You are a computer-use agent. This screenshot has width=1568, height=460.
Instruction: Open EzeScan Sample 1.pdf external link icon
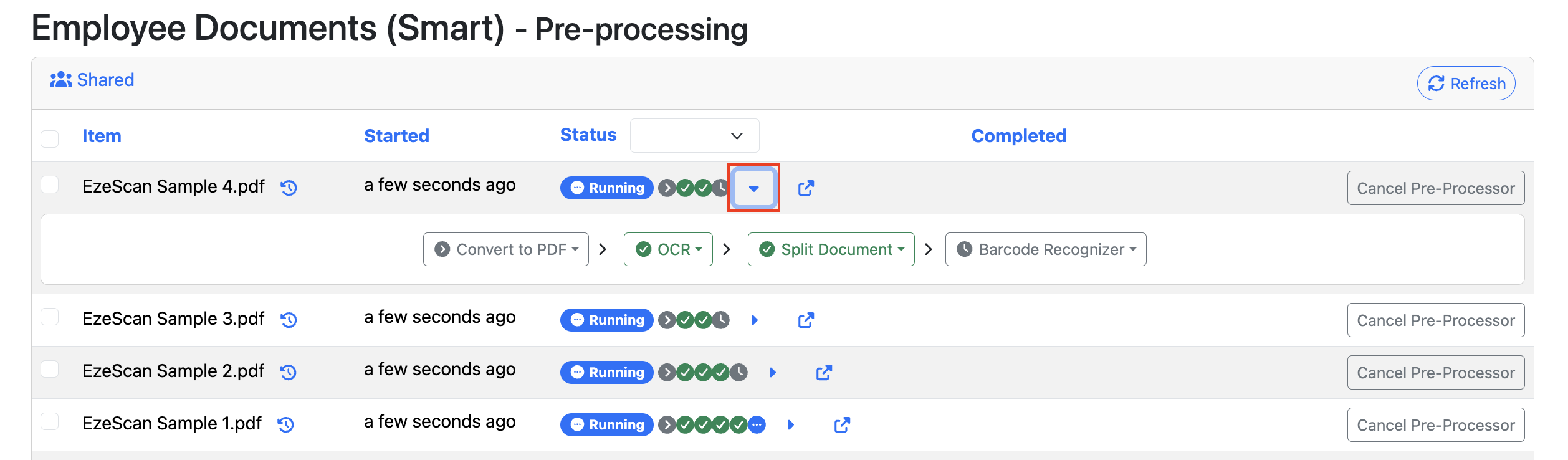tap(842, 424)
